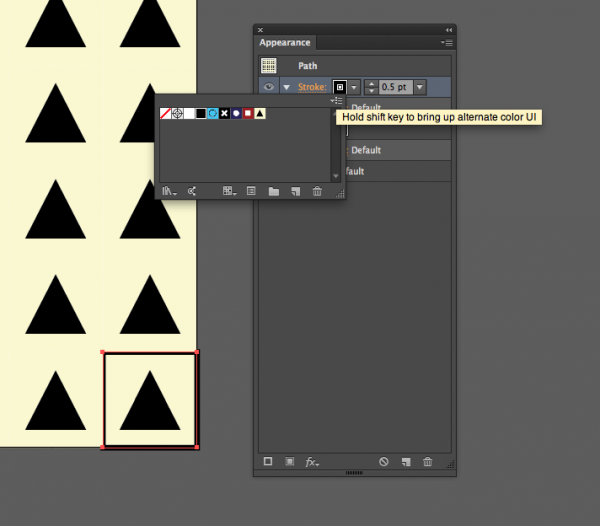Choose the cyan circle pattern swatch
This screenshot has height=526, width=600.
pos(213,114)
